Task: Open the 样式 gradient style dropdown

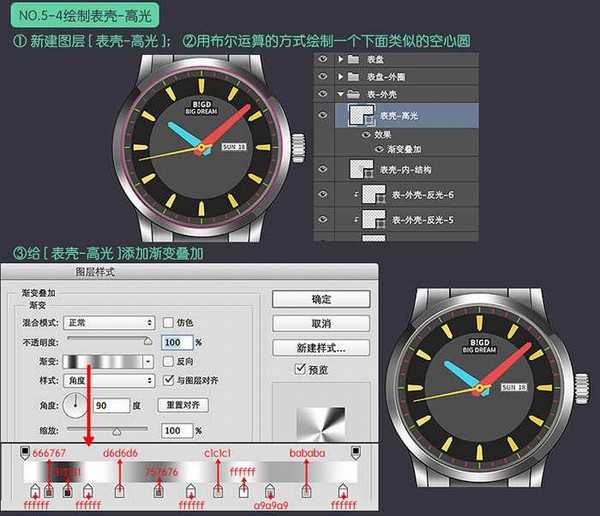Action: pos(109,380)
